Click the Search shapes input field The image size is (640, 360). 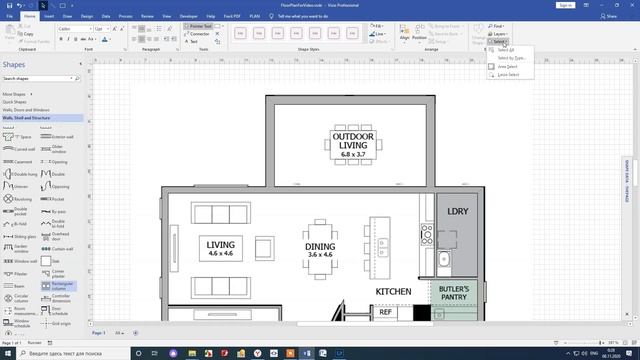click(37, 78)
